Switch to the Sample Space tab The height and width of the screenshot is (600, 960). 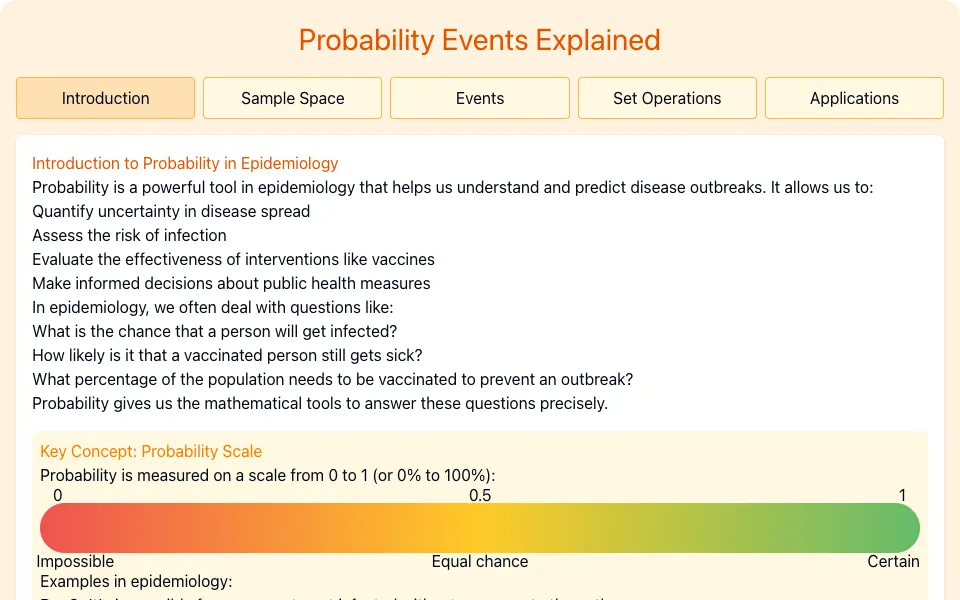(293, 98)
